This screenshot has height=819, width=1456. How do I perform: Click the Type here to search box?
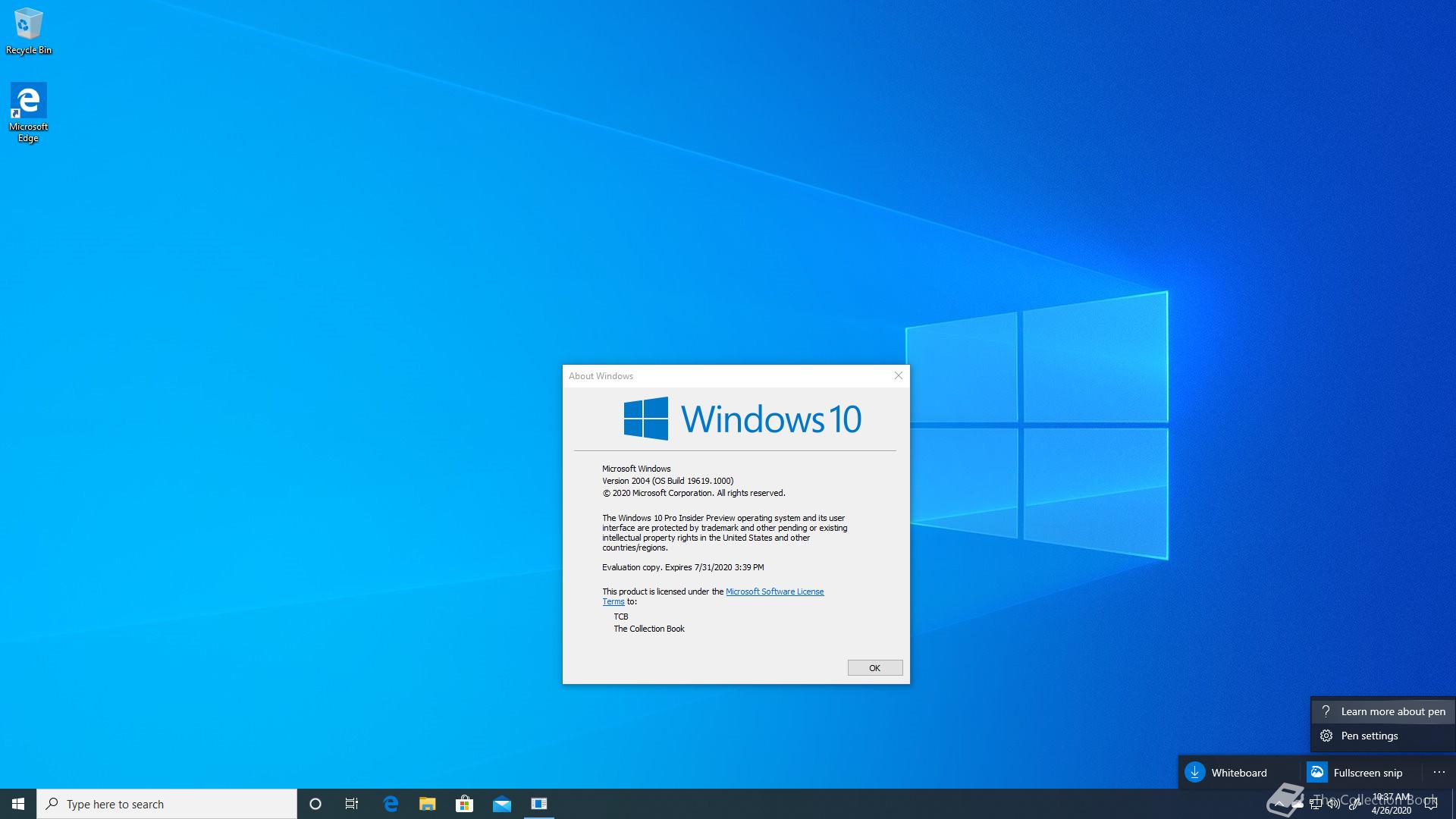(167, 804)
